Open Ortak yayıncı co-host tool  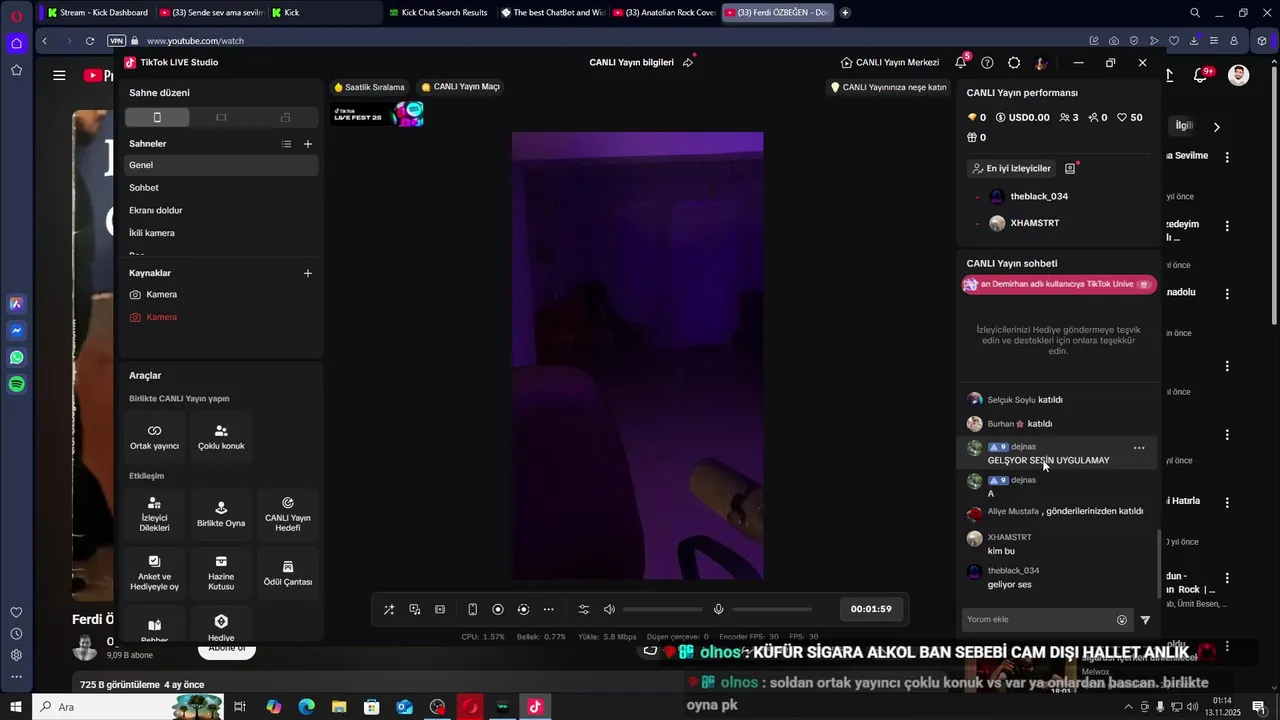[154, 437]
